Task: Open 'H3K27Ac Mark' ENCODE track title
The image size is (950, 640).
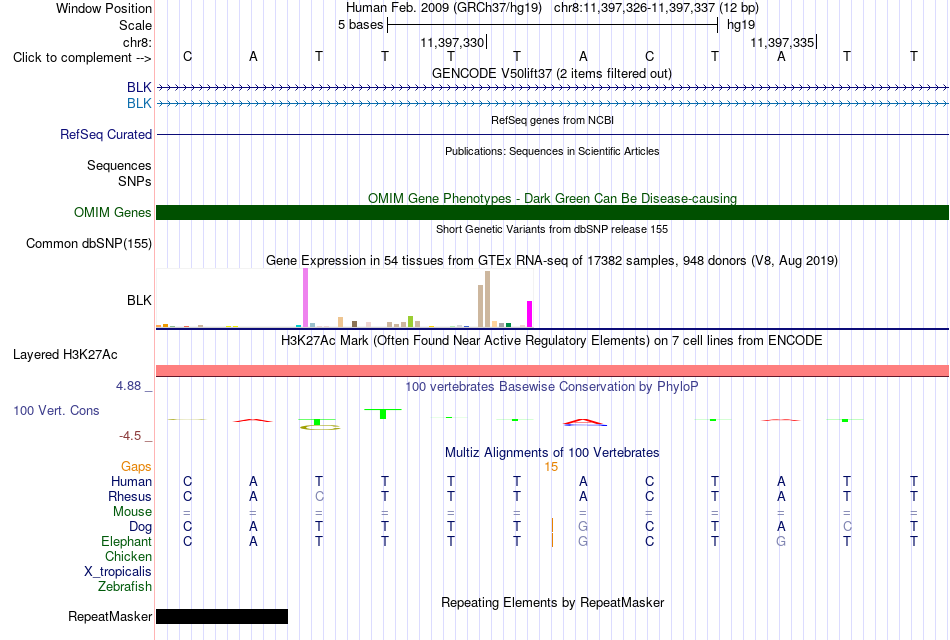Action: tap(552, 341)
